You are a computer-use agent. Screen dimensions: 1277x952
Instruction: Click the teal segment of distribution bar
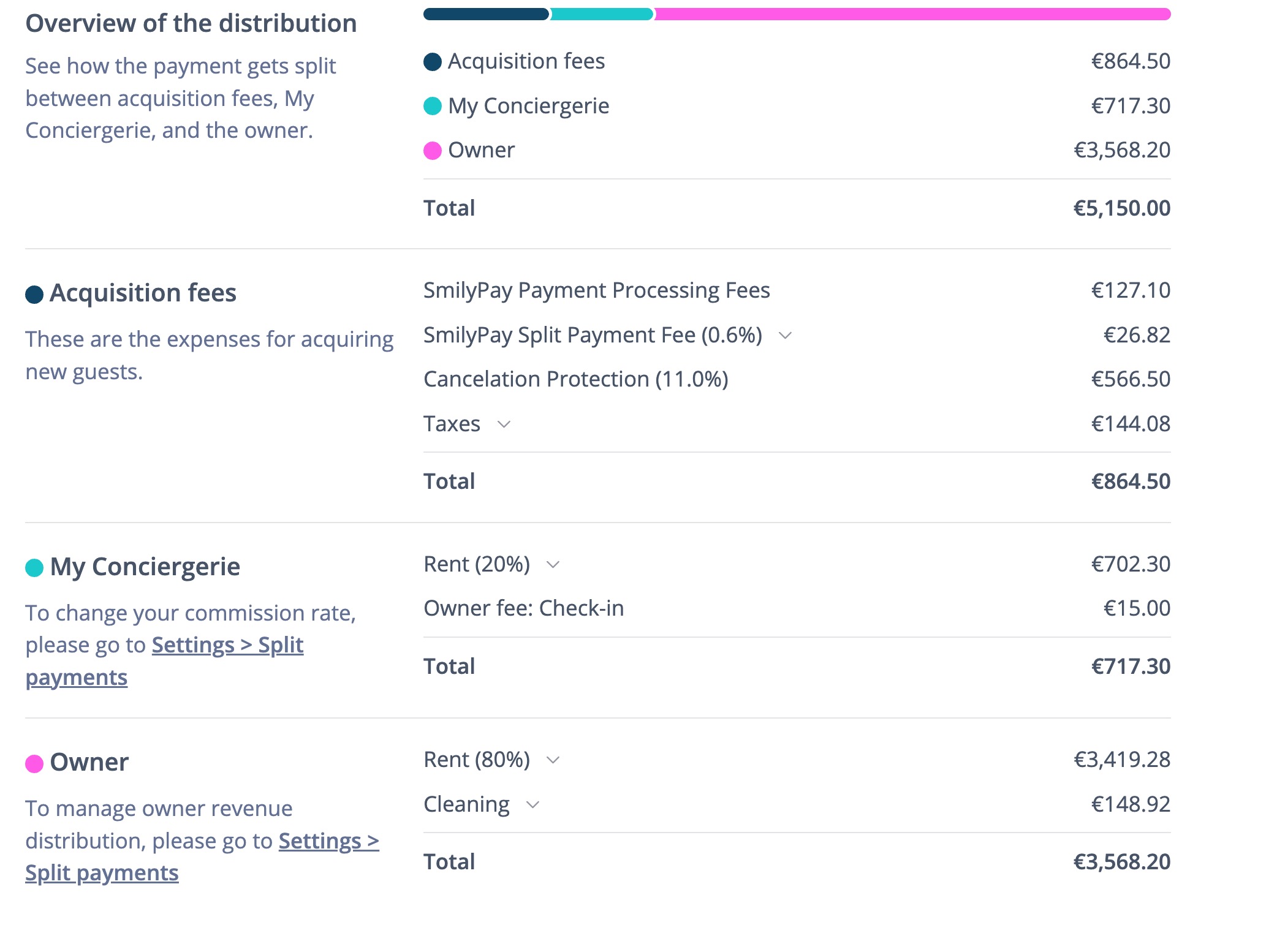click(x=602, y=14)
